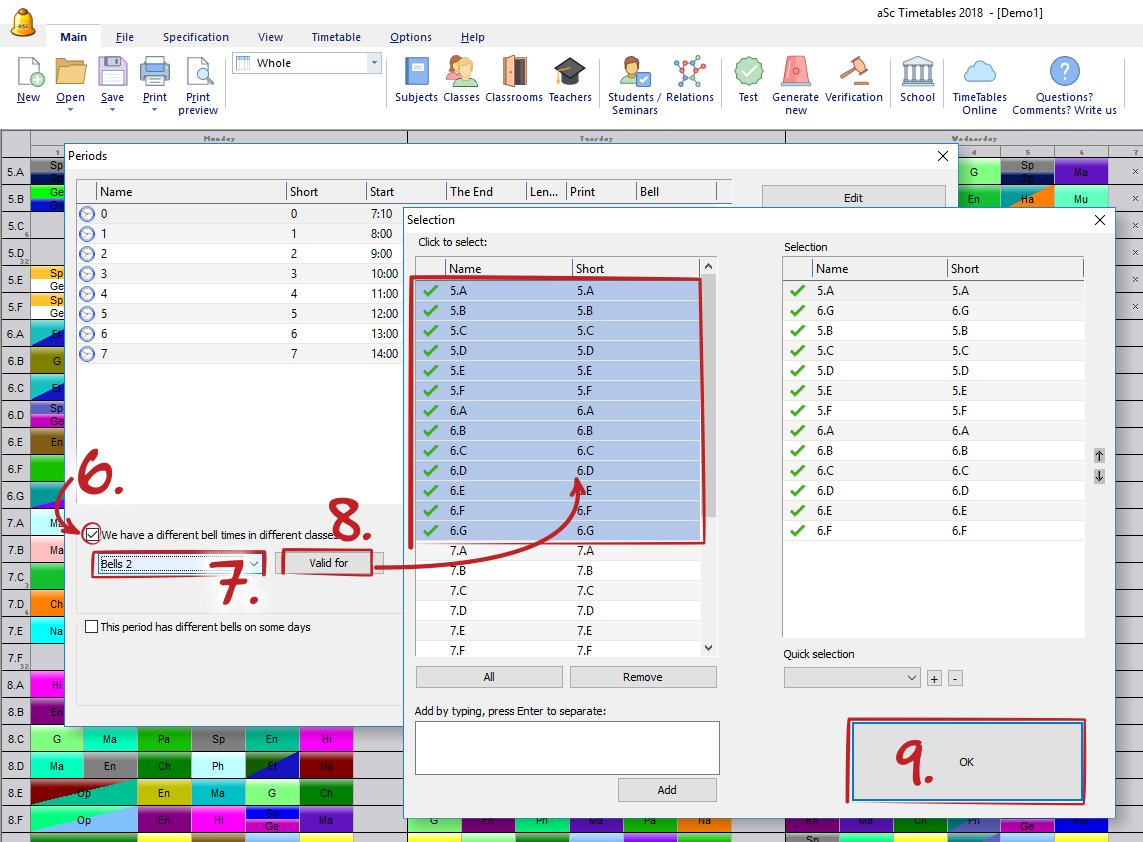Viewport: 1143px width, 842px height.
Task: Open the Verification gavel icon
Action: [x=853, y=73]
